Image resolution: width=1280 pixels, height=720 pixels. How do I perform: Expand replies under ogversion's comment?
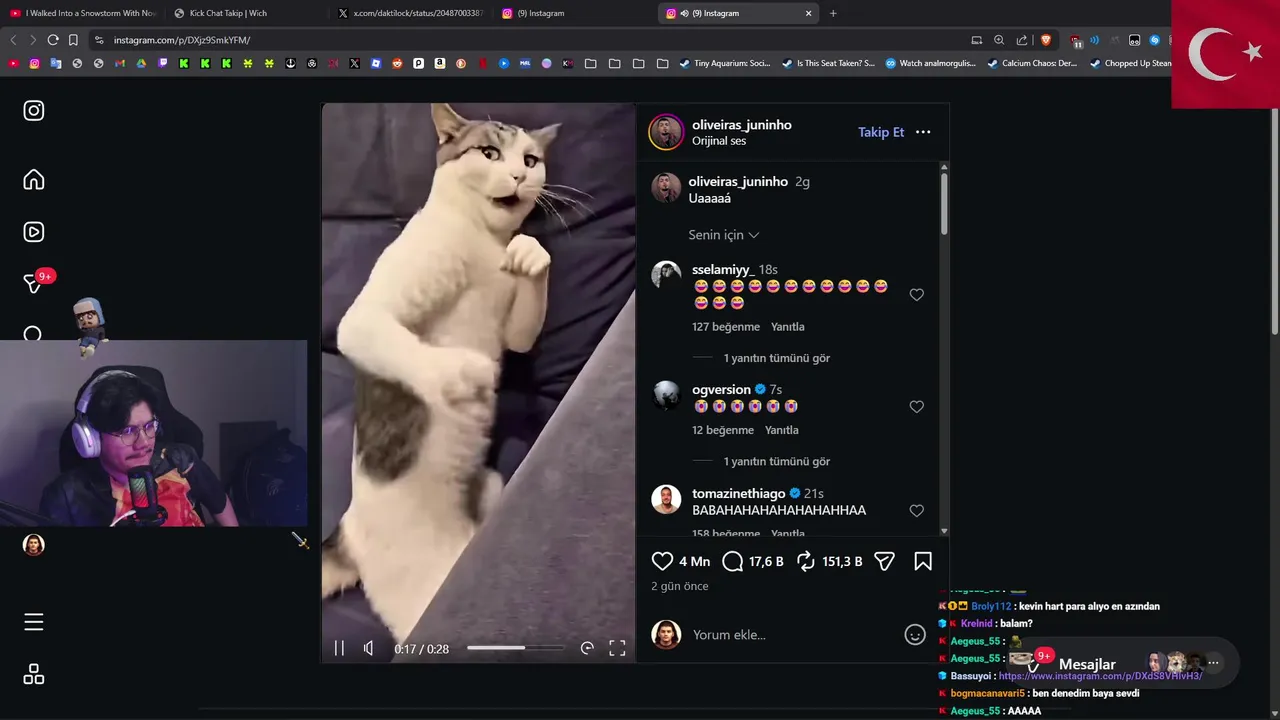point(777,462)
